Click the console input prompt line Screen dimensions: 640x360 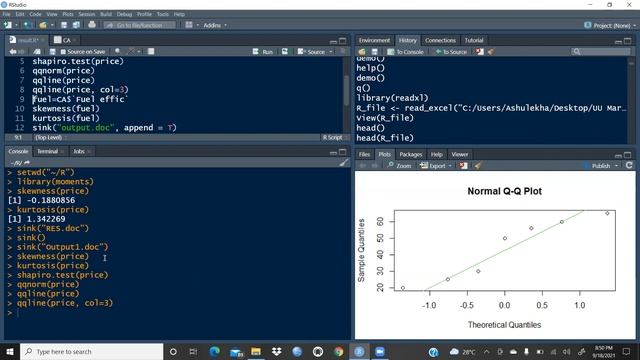178,313
